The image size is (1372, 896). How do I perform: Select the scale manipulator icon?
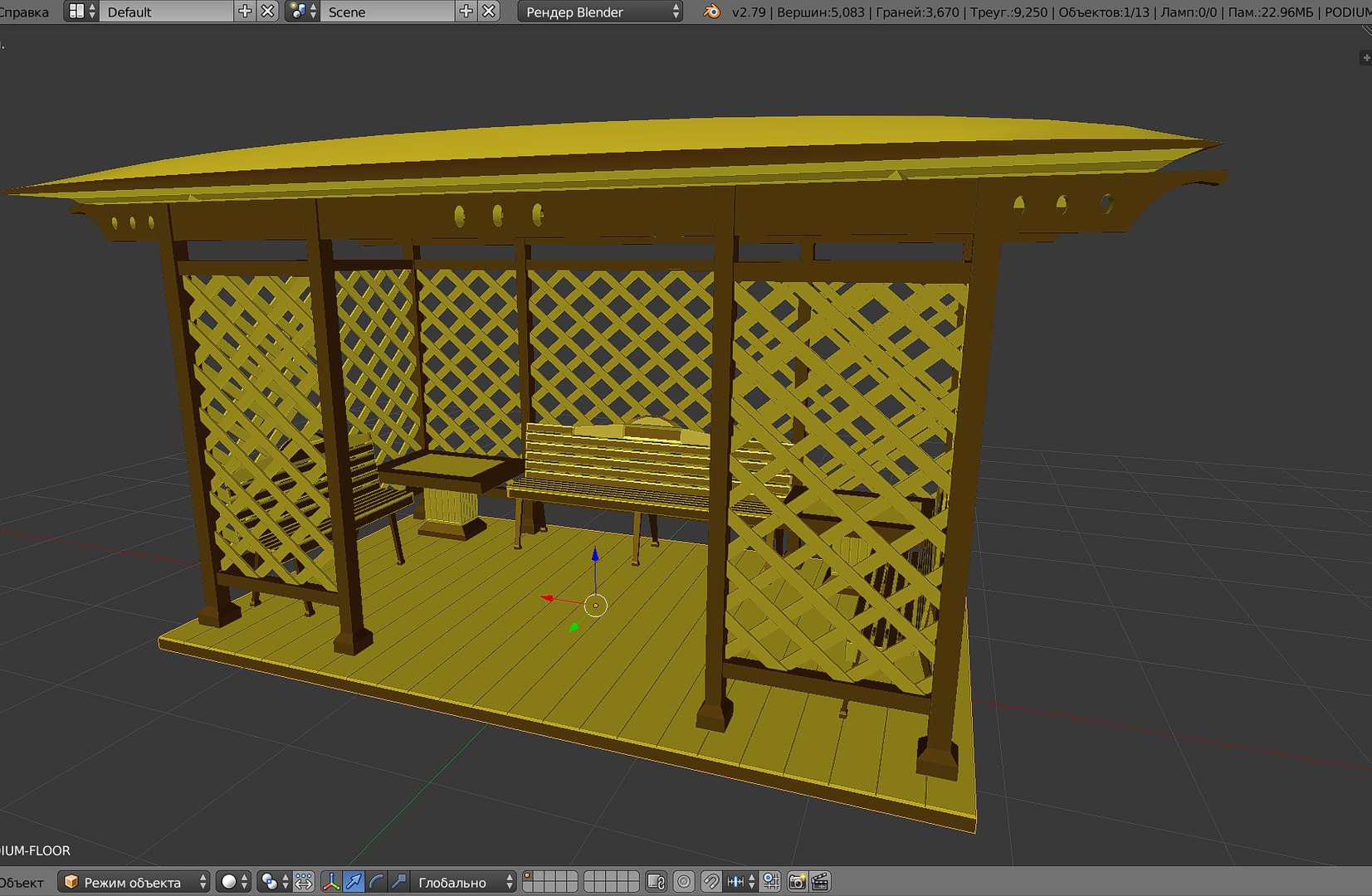pyautogui.click(x=398, y=882)
